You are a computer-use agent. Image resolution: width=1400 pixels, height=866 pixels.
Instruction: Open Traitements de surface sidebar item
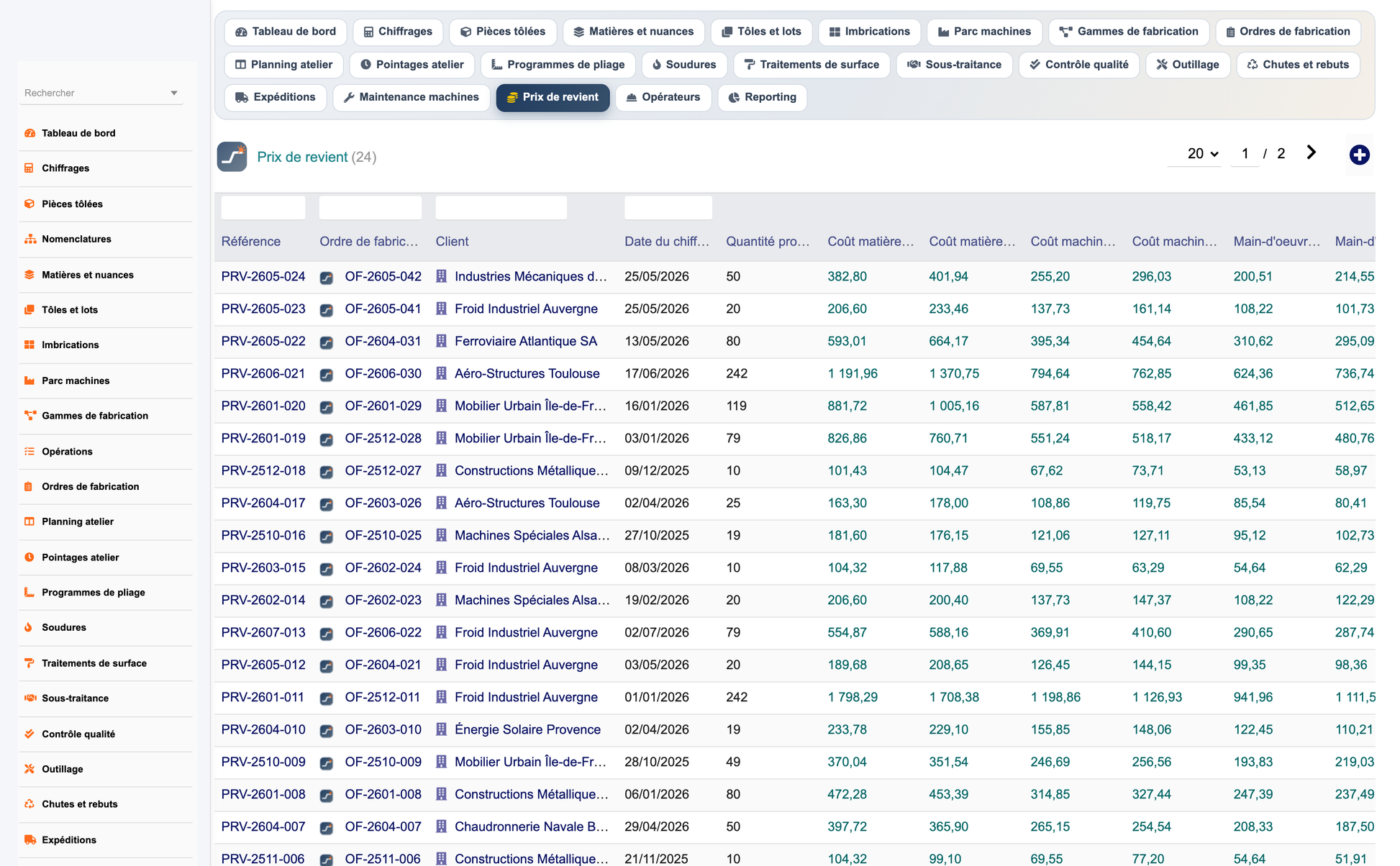94,664
